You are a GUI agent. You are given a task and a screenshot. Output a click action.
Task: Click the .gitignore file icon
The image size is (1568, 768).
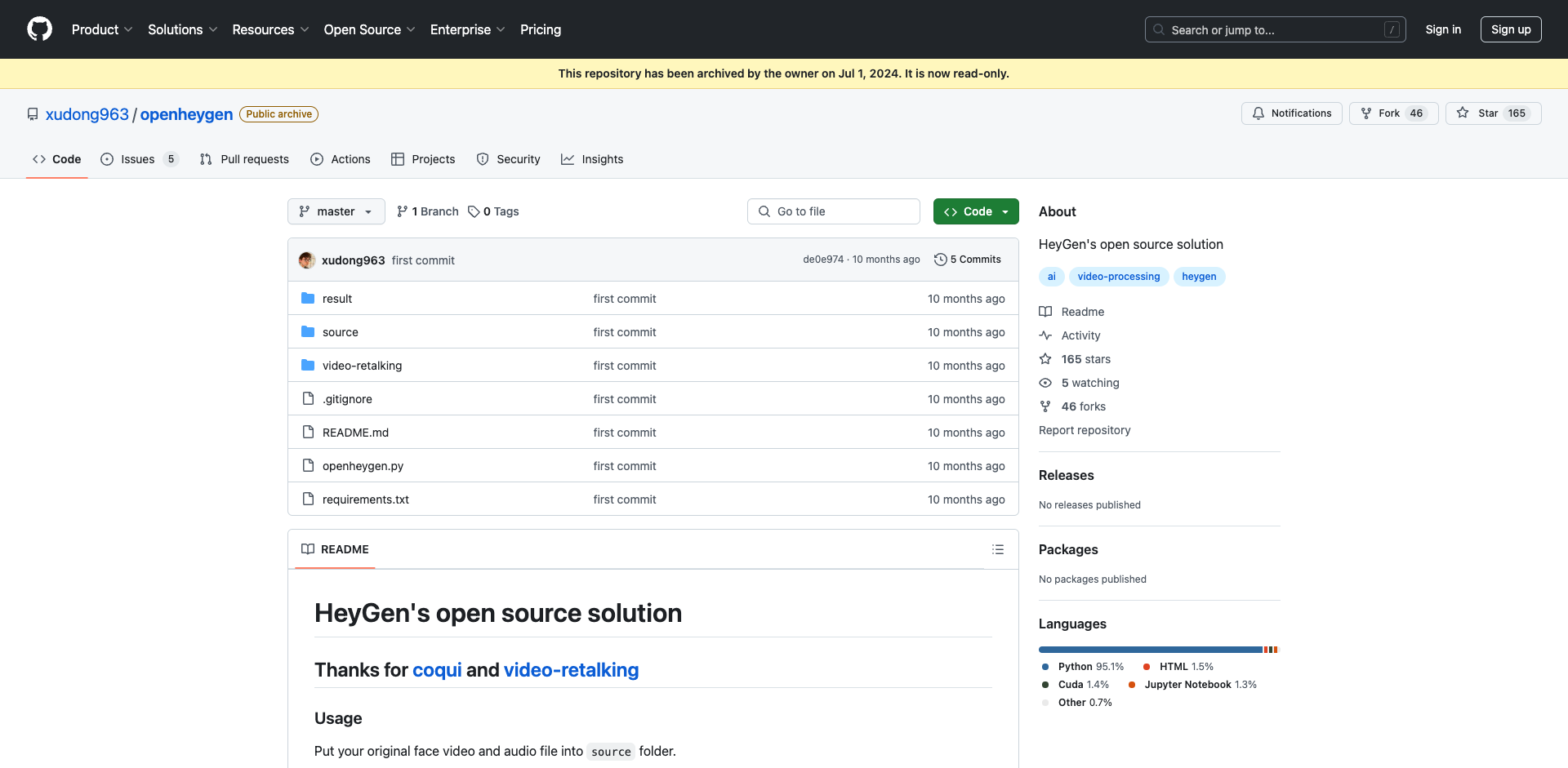[x=308, y=398]
